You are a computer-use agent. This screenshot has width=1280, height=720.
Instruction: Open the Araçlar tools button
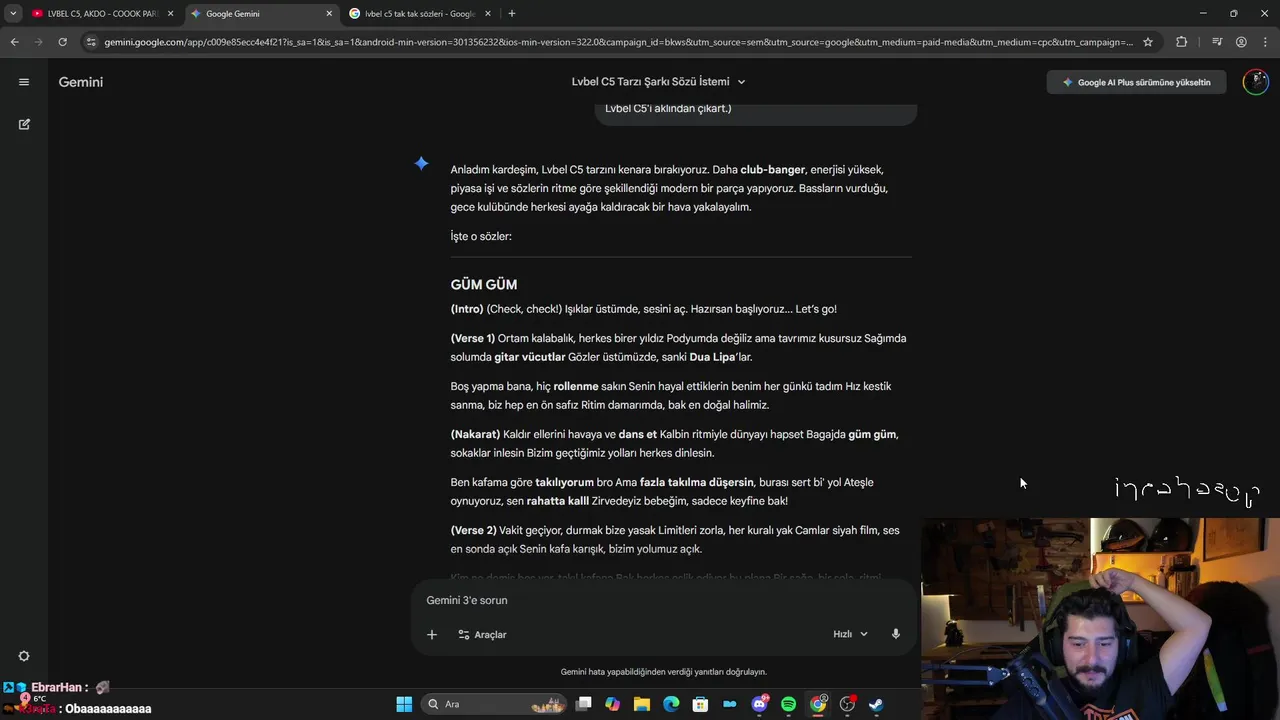(482, 634)
